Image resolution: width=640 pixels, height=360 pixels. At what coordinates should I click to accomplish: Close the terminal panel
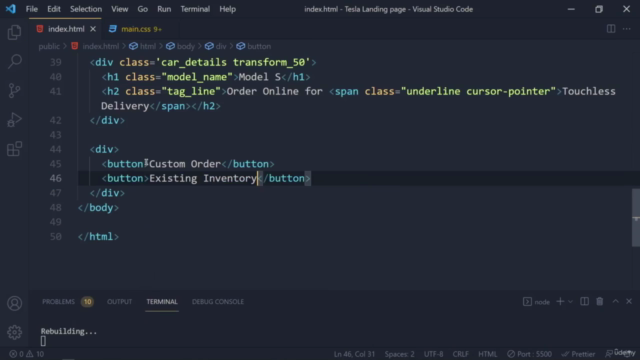click(629, 302)
